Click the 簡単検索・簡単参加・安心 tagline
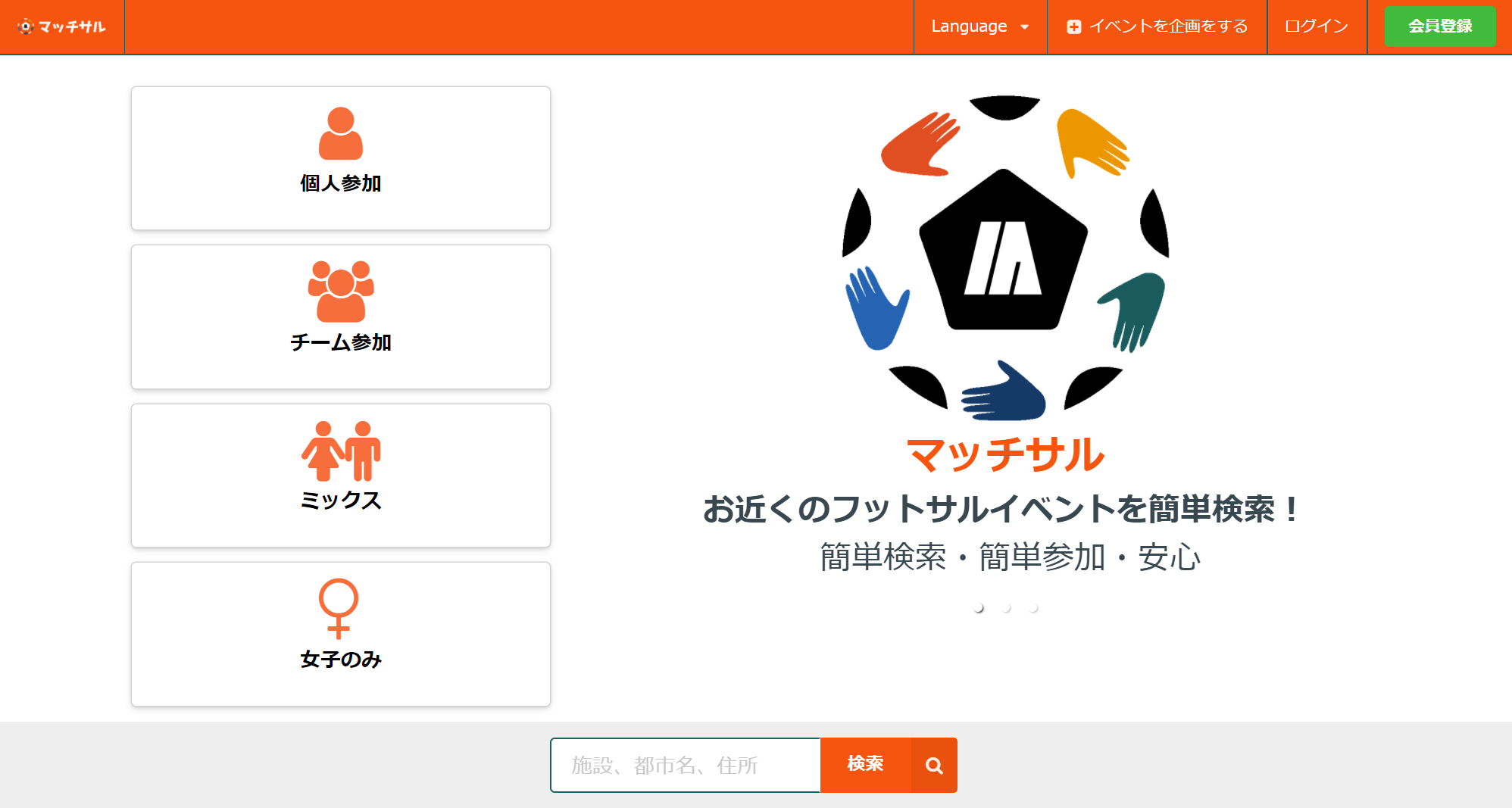This screenshot has height=808, width=1512. click(x=1010, y=557)
